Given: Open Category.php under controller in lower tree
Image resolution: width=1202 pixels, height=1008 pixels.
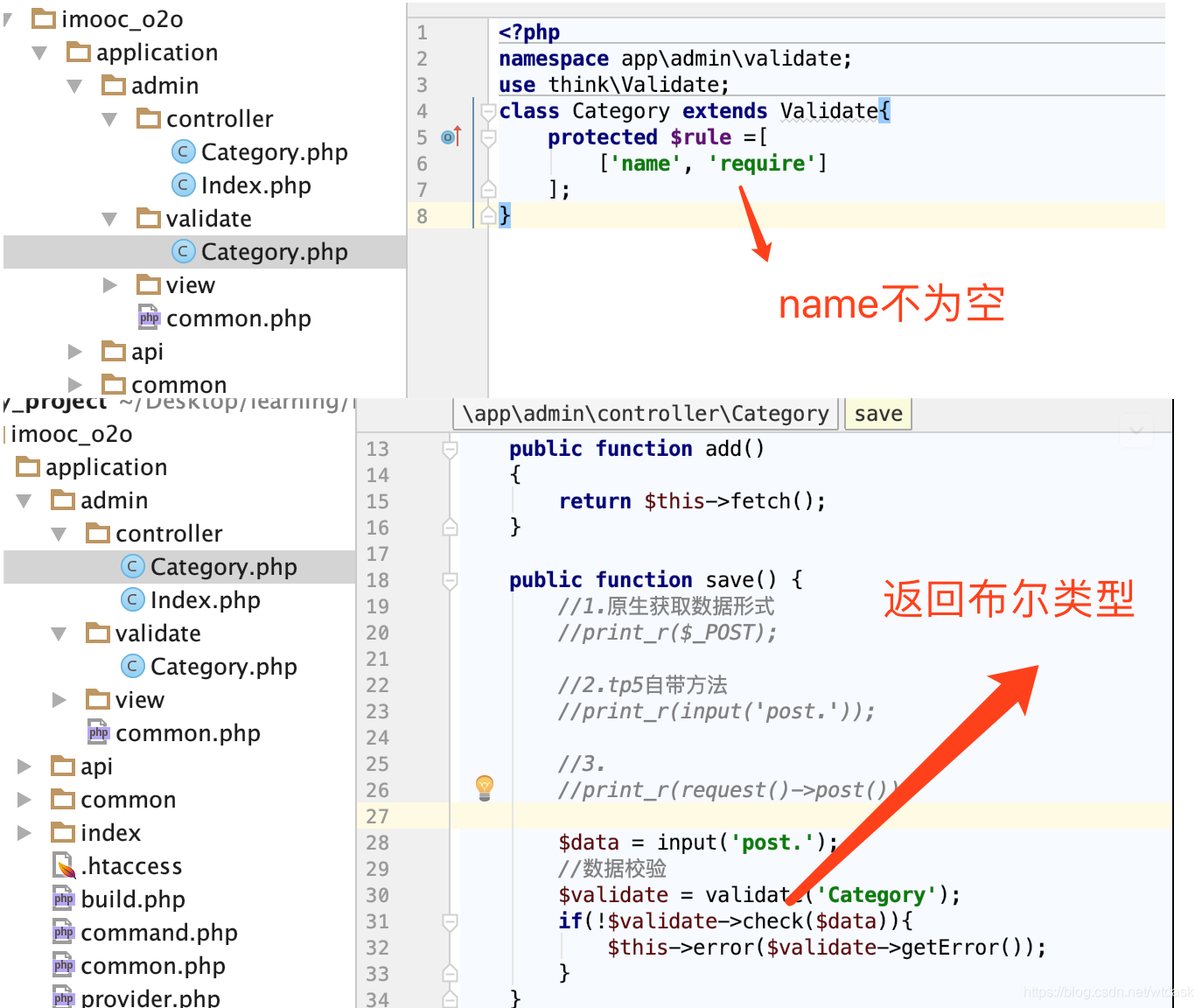Looking at the screenshot, I should pos(223,567).
